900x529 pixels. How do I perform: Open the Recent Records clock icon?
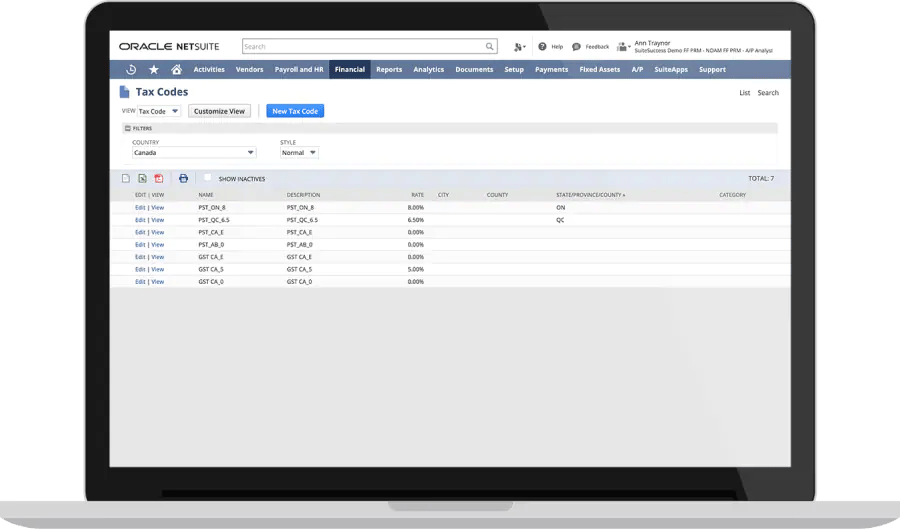coord(131,69)
